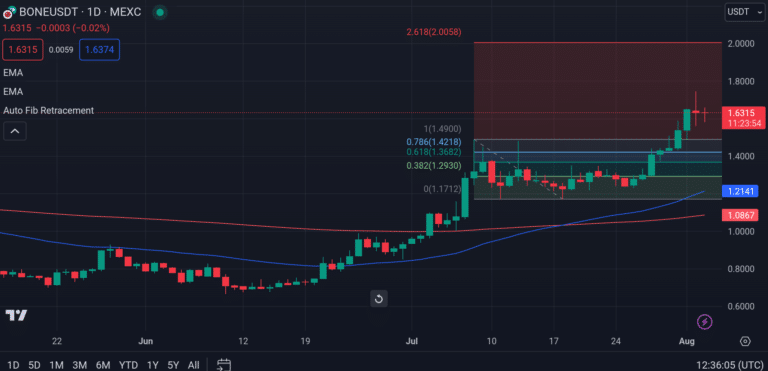This screenshot has height=371, width=768.
Task: Select the 1D time range
Action: tap(13, 365)
